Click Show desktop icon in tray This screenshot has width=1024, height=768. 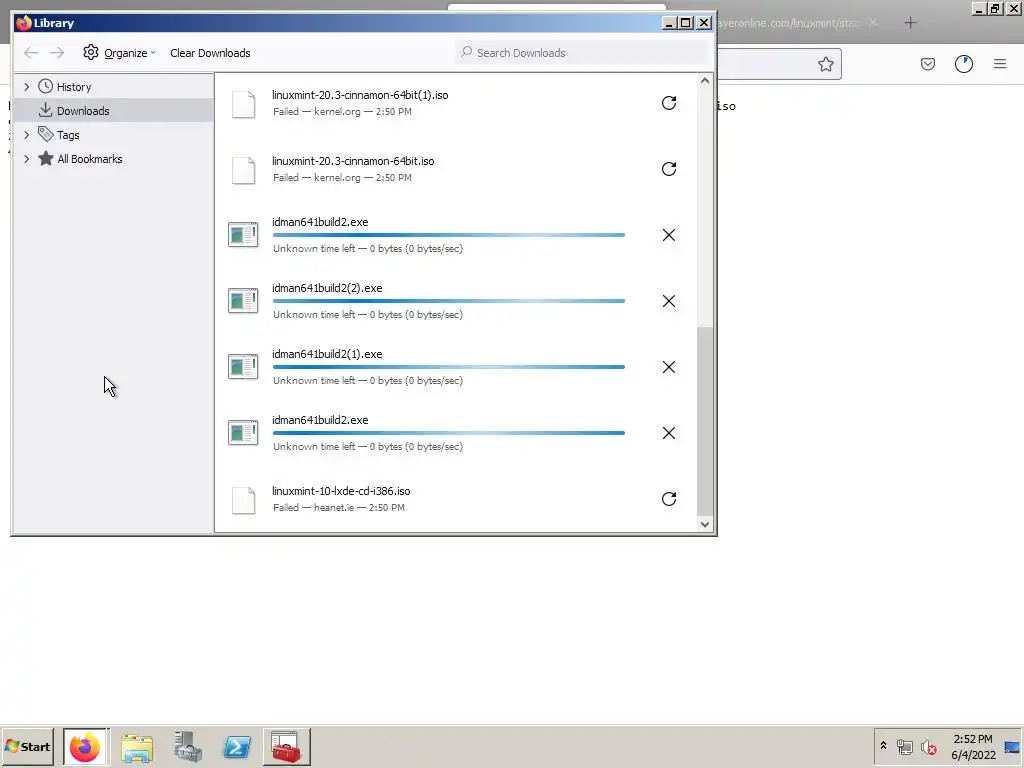click(1012, 747)
